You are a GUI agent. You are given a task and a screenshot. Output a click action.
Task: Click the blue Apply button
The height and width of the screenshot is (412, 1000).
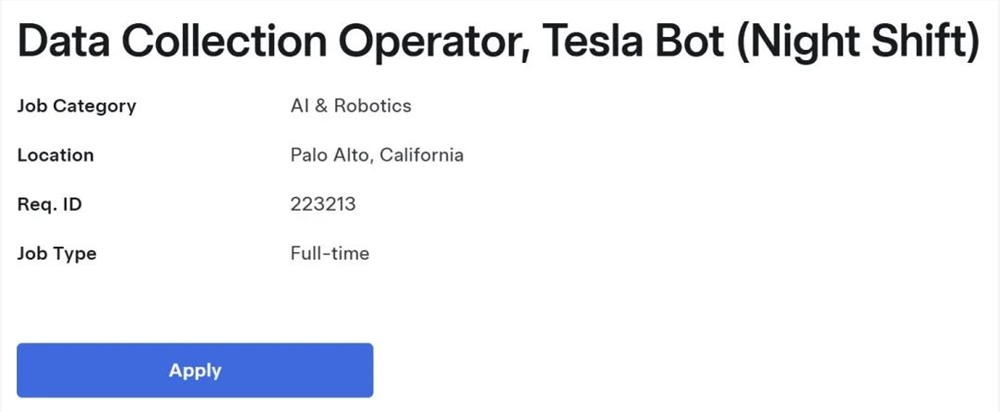click(x=195, y=370)
